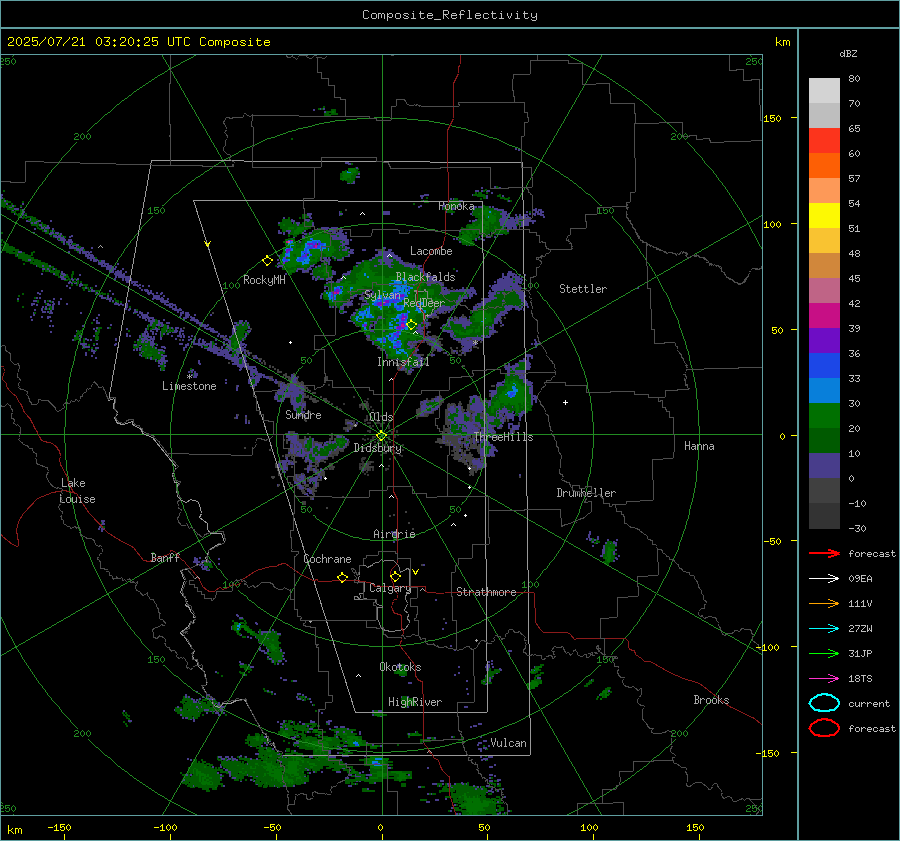The width and height of the screenshot is (900, 841).
Task: Click the magenta swatch in dBZ scale
Action: pos(824,316)
